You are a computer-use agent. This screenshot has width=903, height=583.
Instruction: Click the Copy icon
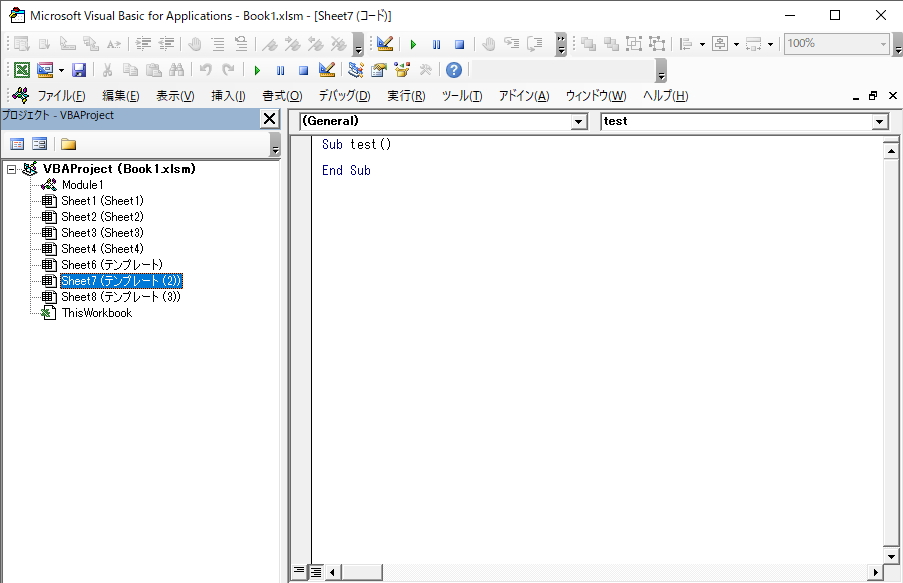pyautogui.click(x=131, y=70)
